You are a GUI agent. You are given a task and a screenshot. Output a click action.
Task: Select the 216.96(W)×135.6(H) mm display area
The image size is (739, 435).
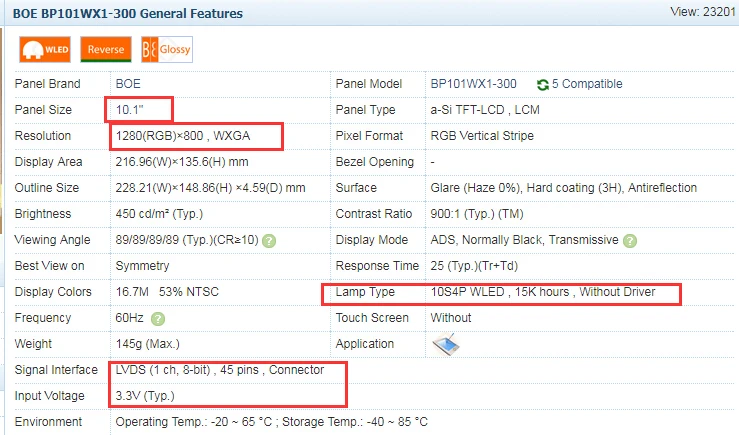coord(182,162)
